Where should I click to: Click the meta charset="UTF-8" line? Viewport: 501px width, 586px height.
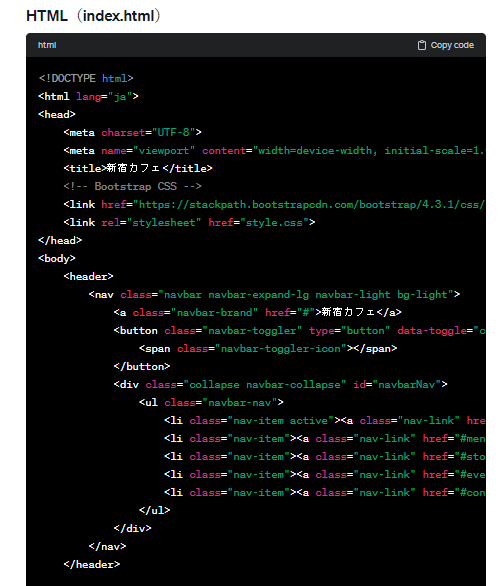[133, 132]
